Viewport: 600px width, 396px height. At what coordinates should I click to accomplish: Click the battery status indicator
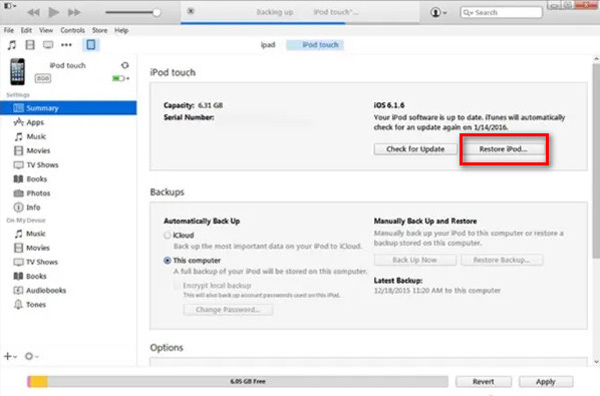(120, 78)
